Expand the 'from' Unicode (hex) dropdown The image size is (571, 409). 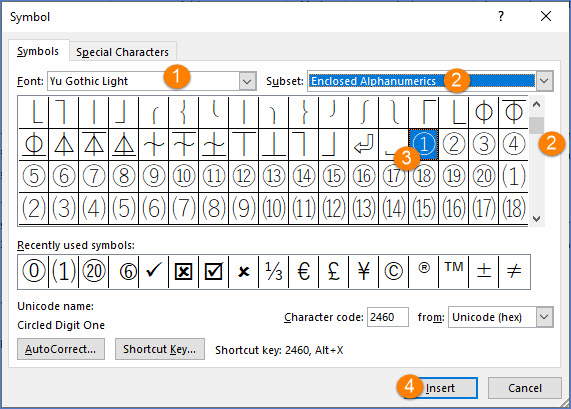[544, 317]
